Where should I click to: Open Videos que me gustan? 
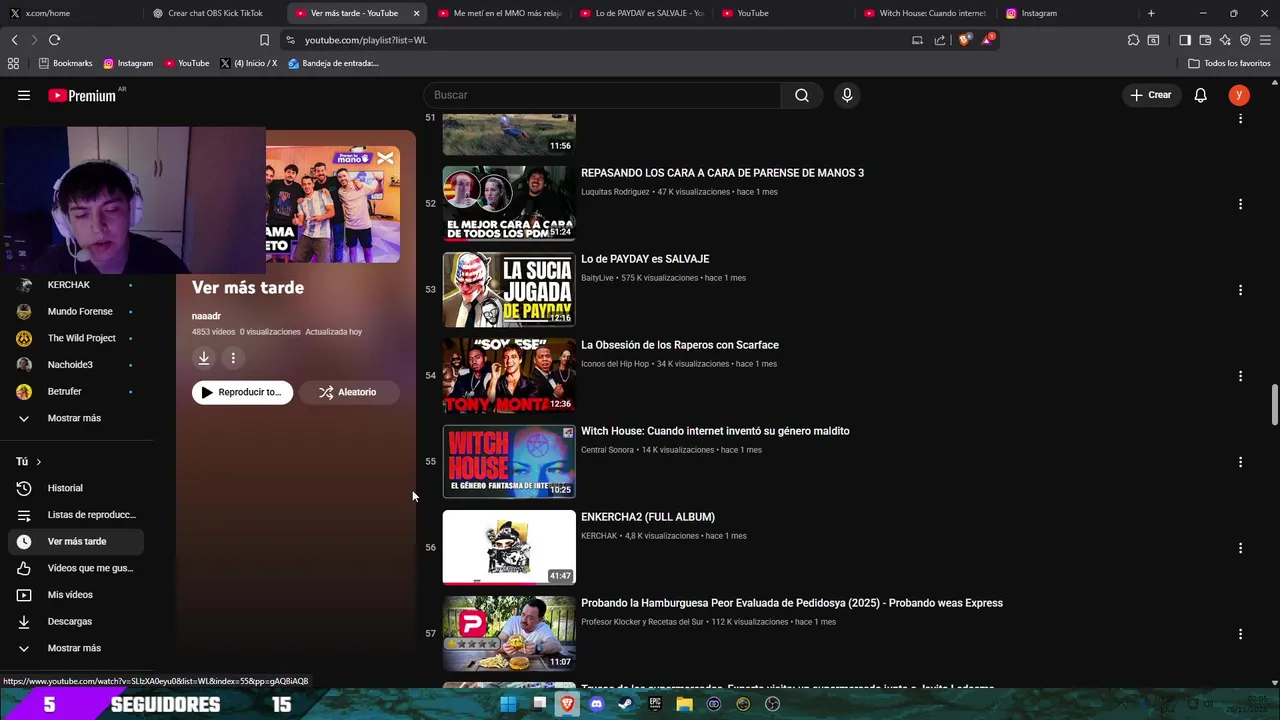[x=76, y=568]
